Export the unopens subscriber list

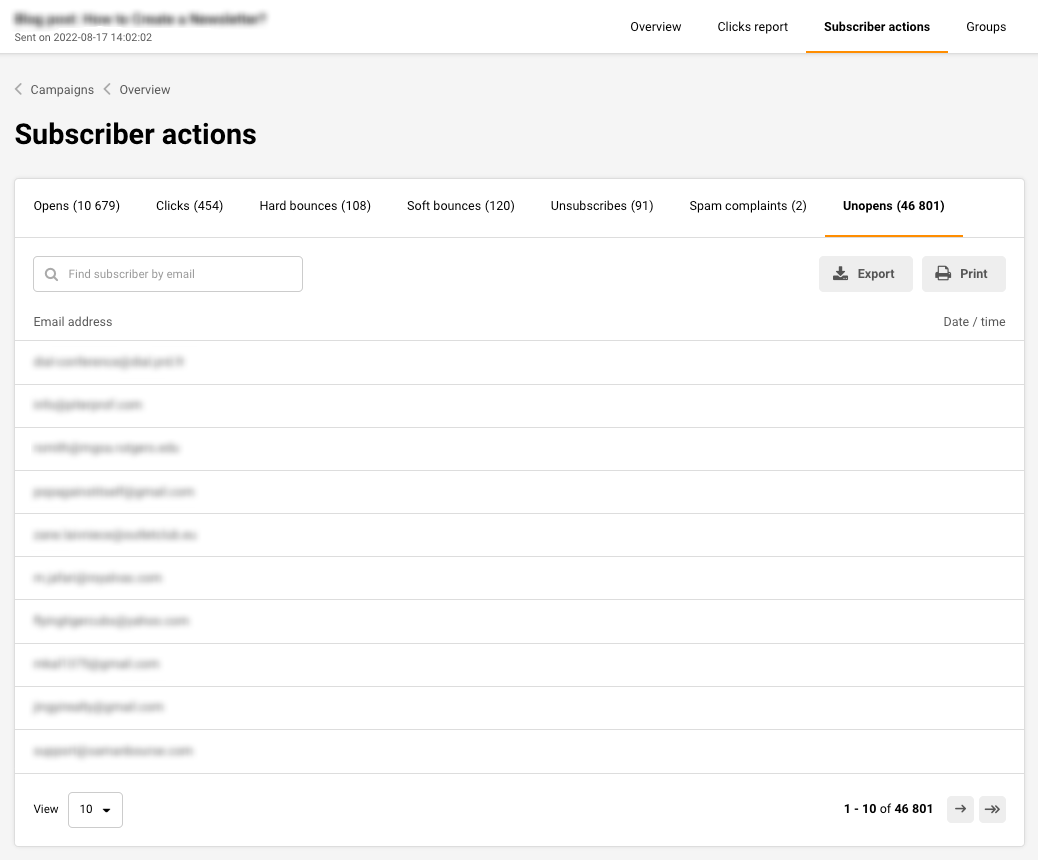pos(865,274)
